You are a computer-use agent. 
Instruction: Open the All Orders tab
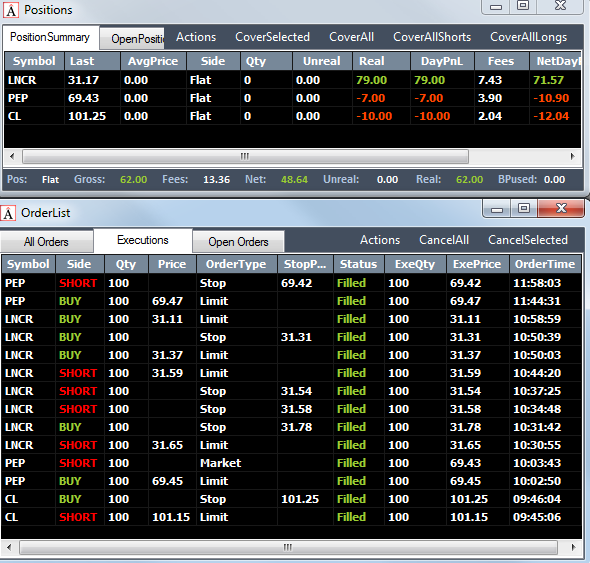click(x=46, y=242)
